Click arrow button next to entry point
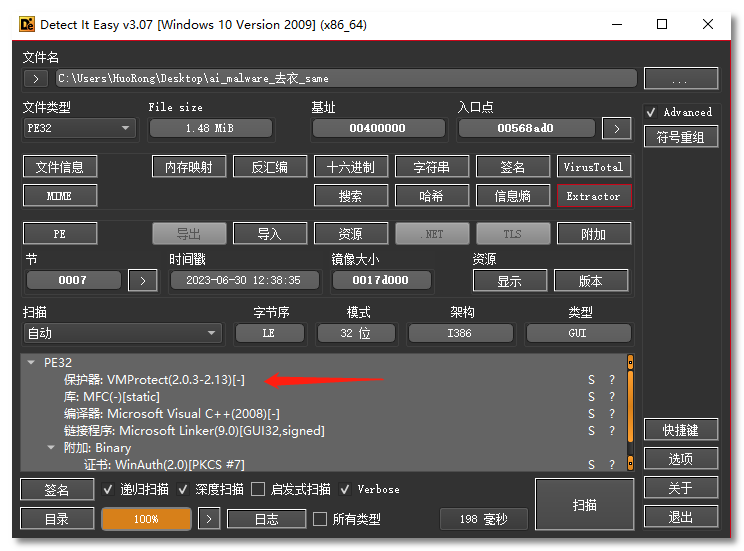The height and width of the screenshot is (551, 744). [616, 128]
